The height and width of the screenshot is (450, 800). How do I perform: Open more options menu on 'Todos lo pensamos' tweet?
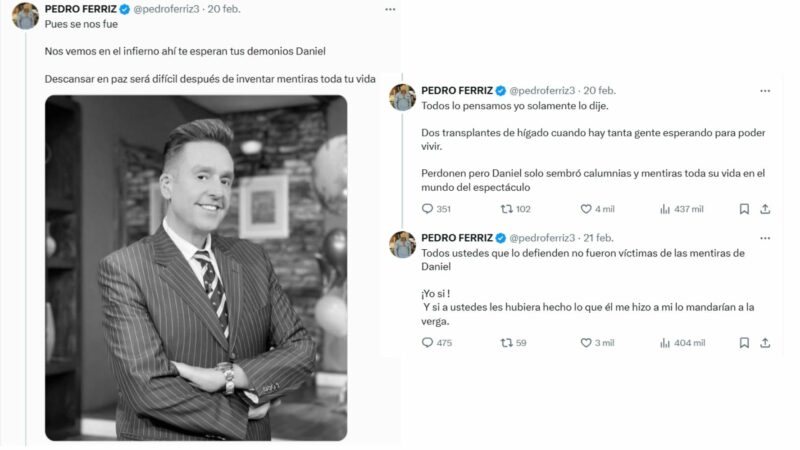click(x=765, y=91)
